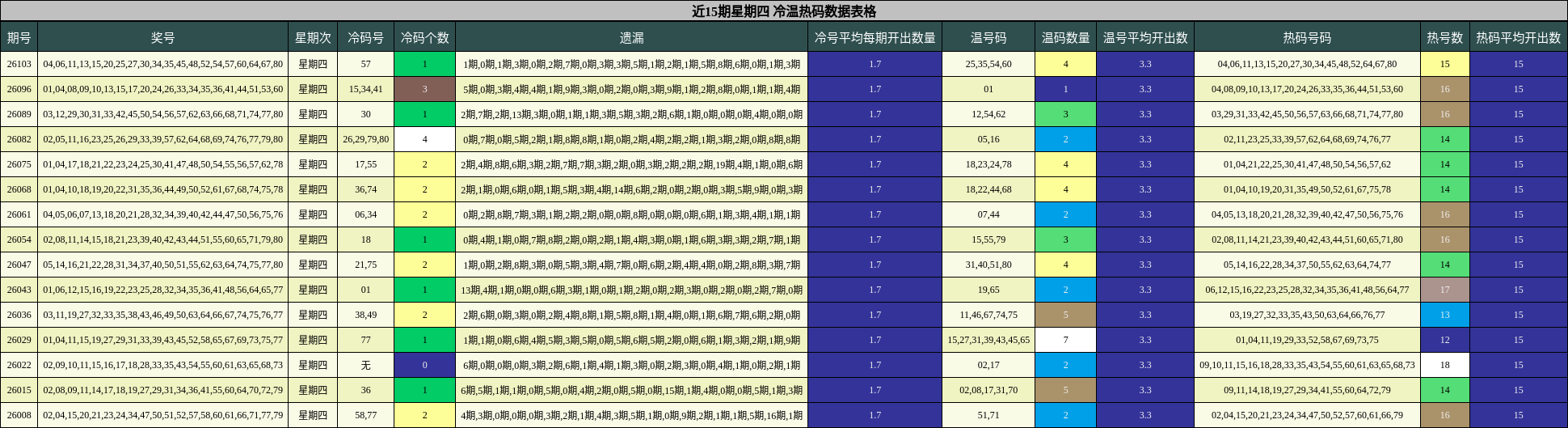Click the 遗漏 column header

pos(632,37)
